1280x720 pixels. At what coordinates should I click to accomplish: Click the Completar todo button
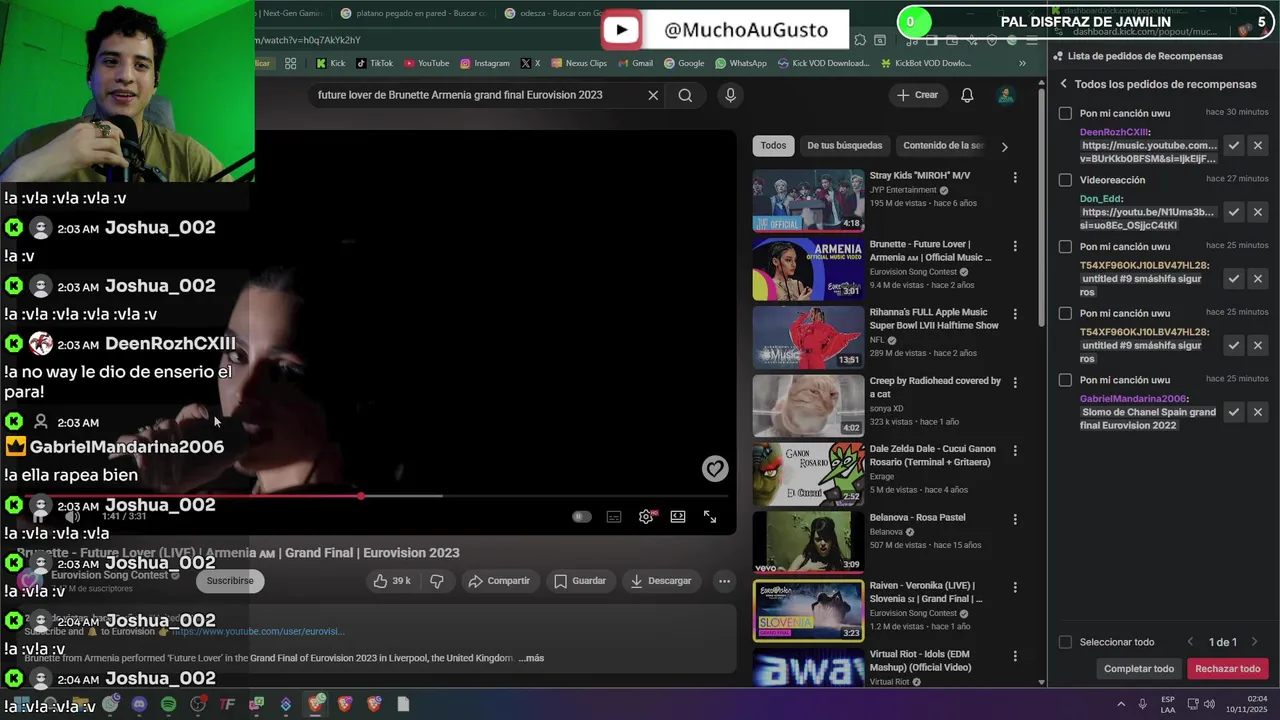point(1139,669)
